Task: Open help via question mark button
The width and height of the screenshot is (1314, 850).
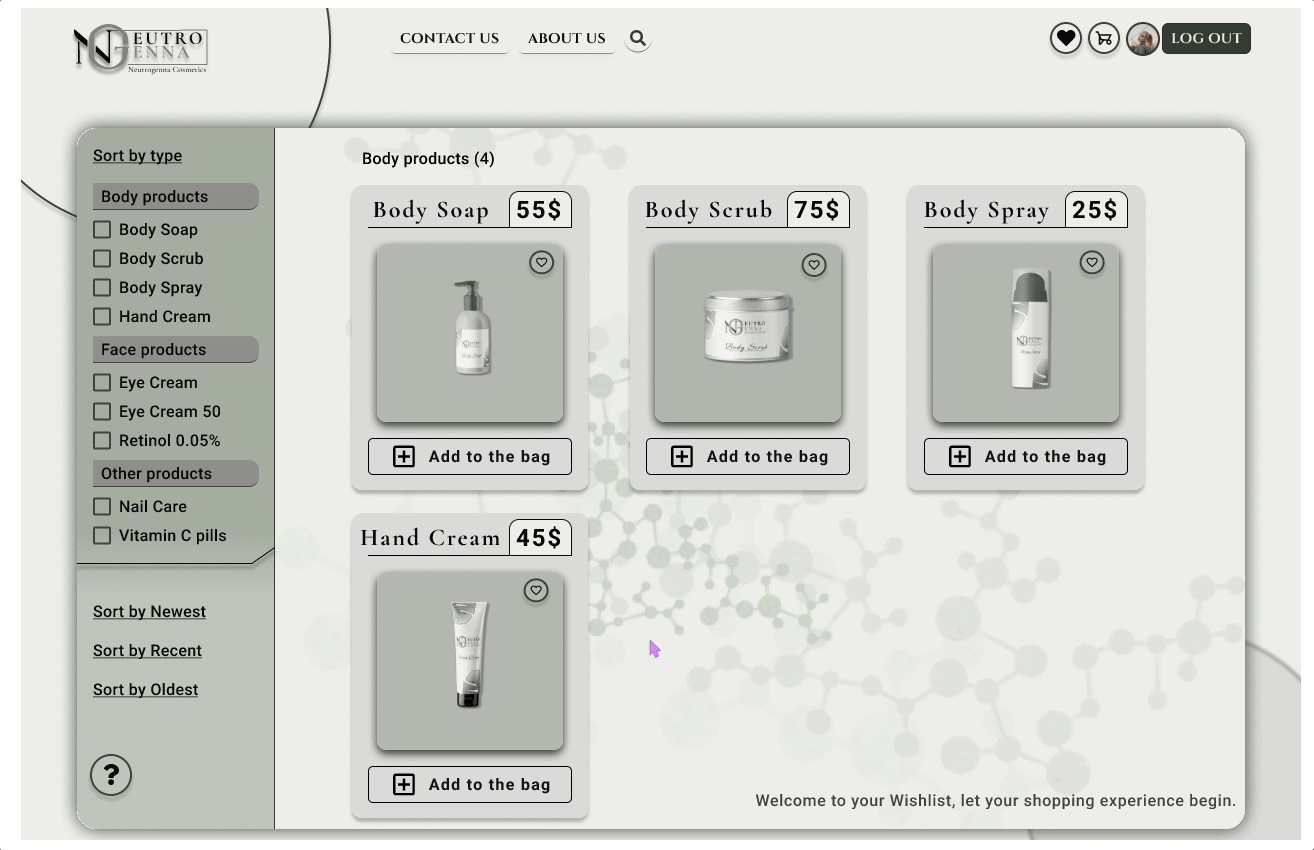Action: click(111, 775)
